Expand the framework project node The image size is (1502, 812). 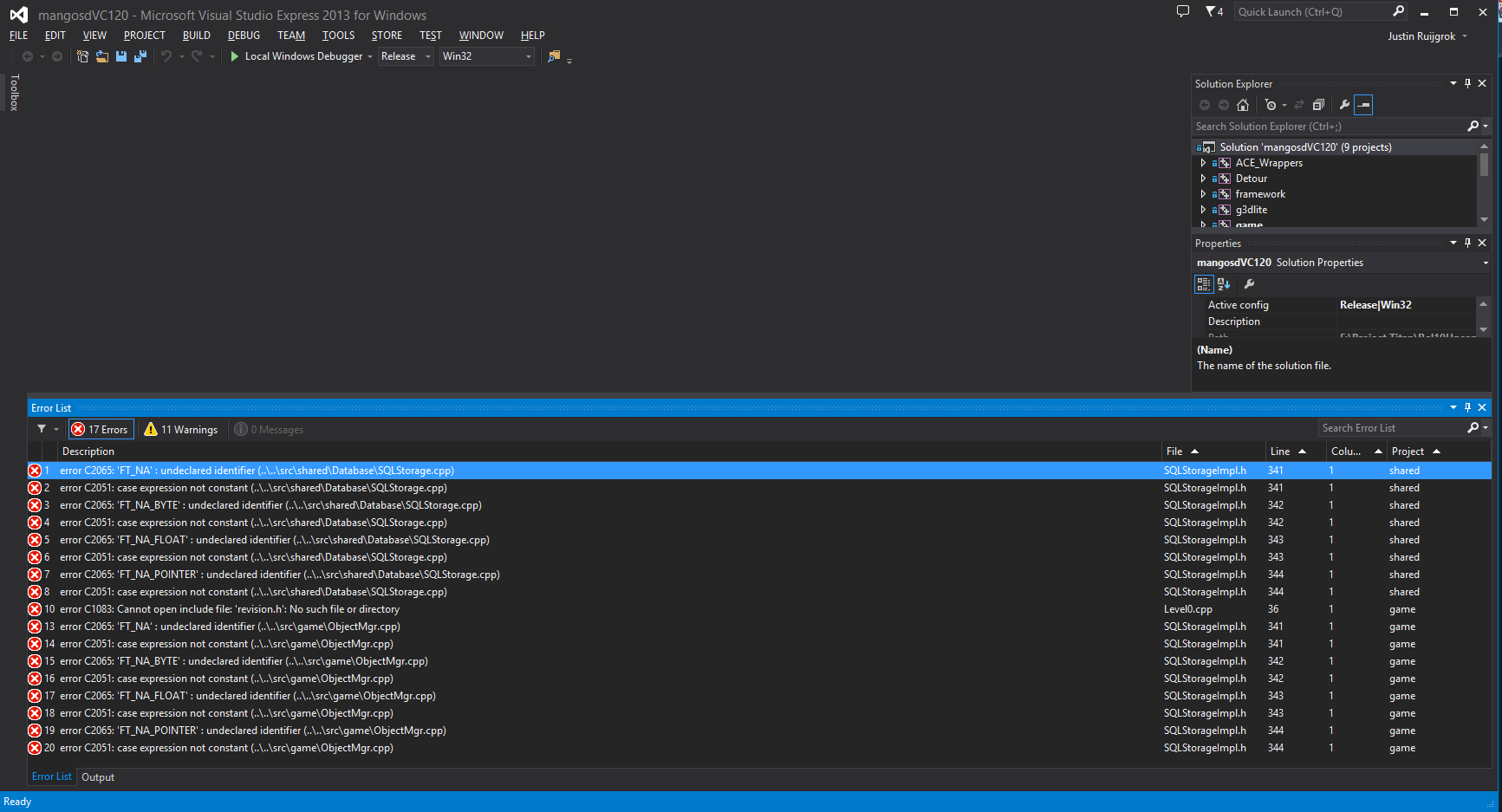coord(1203,194)
